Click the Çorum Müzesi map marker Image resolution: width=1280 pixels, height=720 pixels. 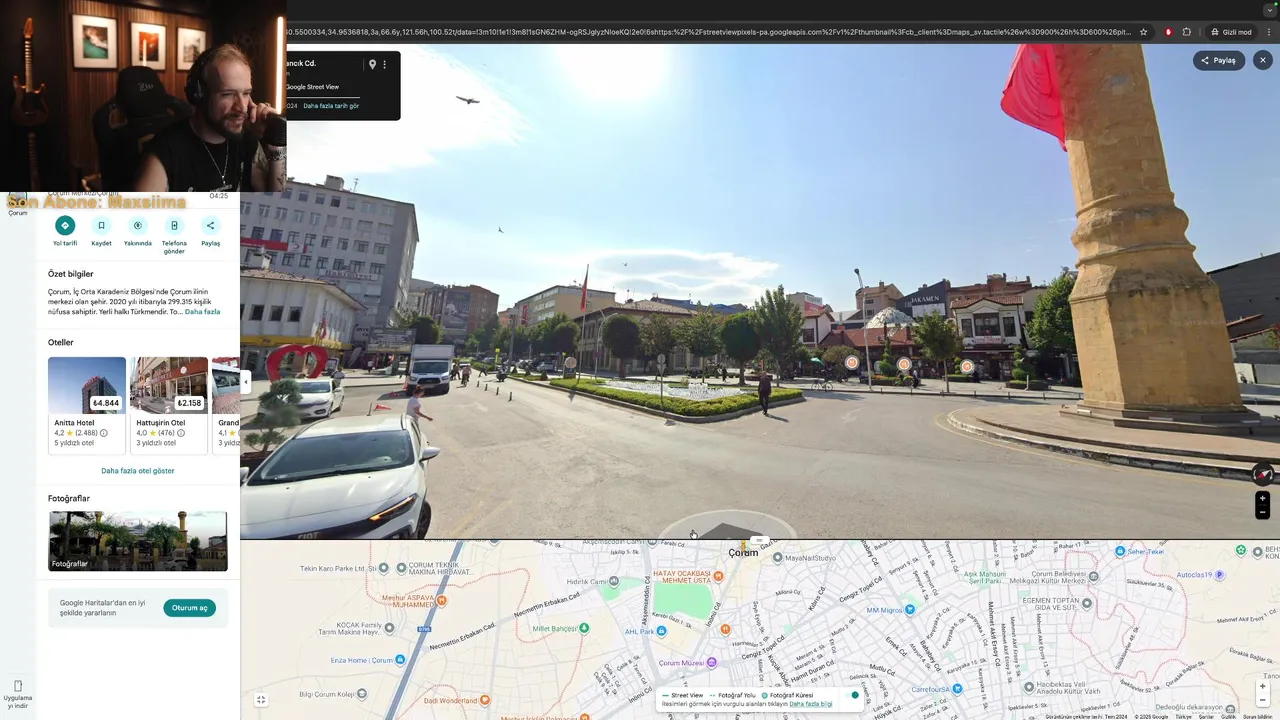(x=712, y=662)
